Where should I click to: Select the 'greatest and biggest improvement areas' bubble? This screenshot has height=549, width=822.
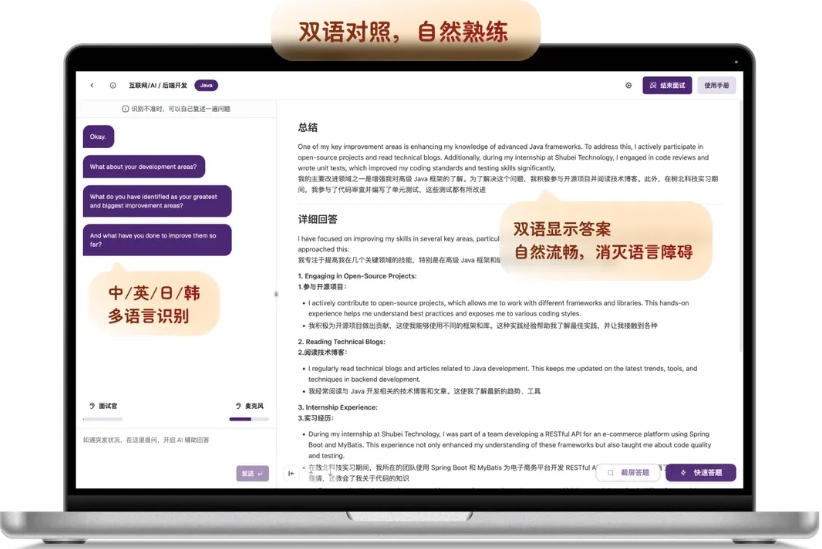tap(157, 201)
